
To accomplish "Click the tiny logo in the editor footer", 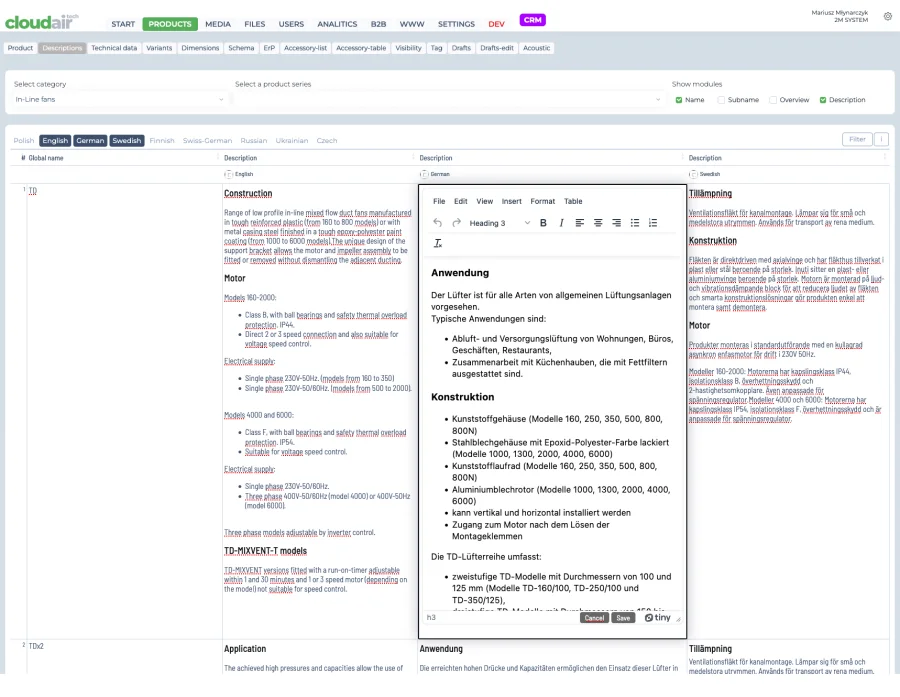I will (657, 618).
